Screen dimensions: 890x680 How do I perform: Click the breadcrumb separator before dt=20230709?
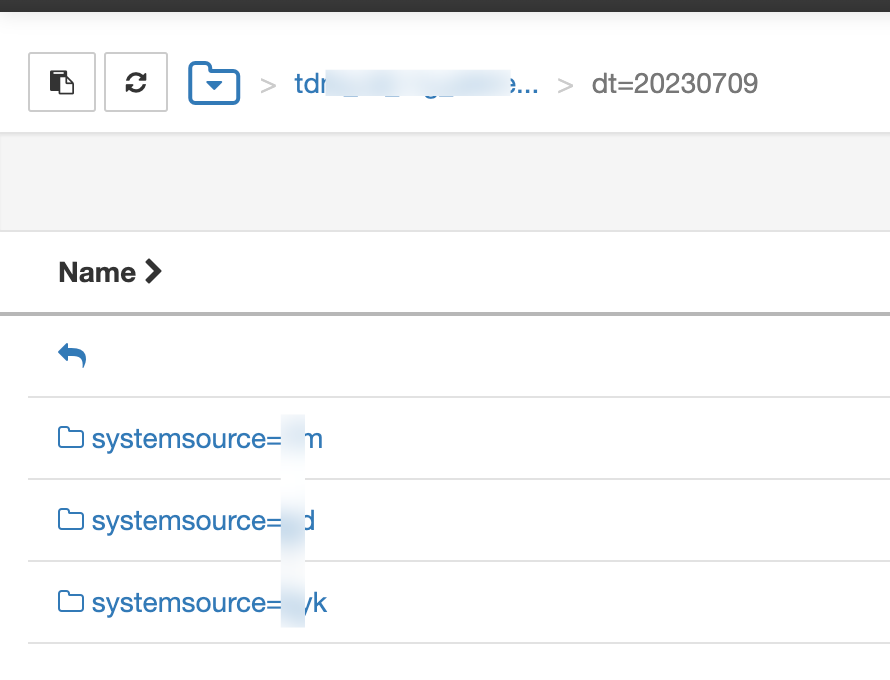(566, 85)
